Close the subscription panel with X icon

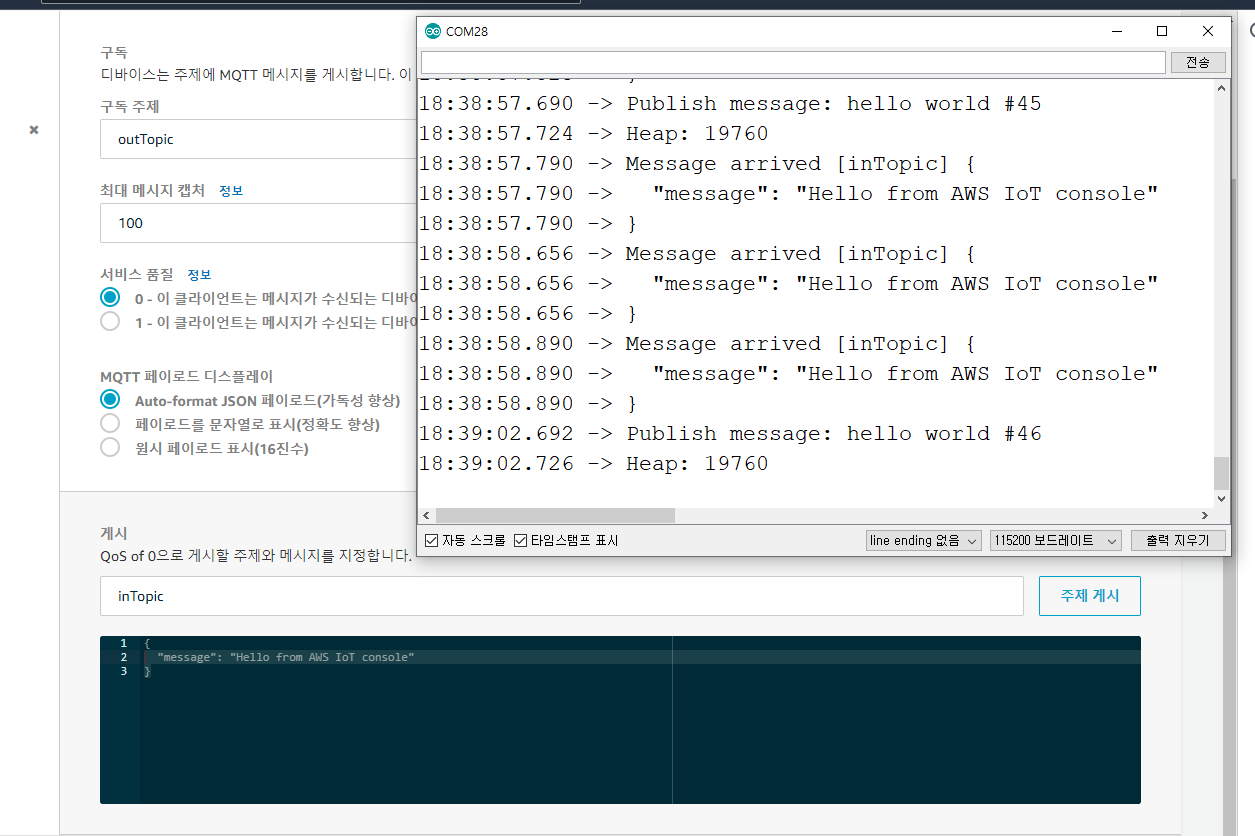click(x=34, y=130)
